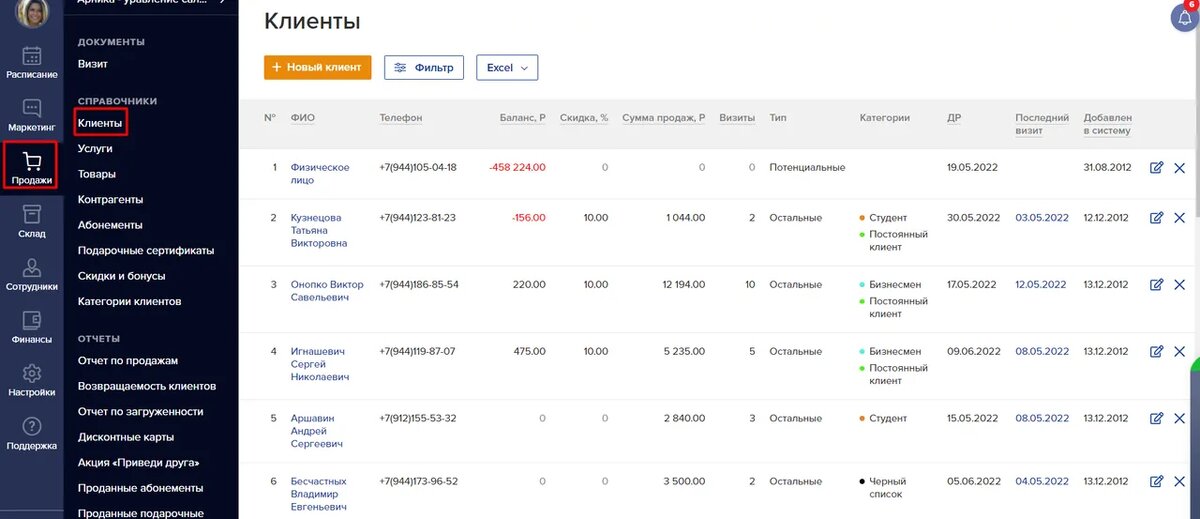Click the balance value -458 224.00
Viewport: 1200px width, 519px height.
[517, 168]
